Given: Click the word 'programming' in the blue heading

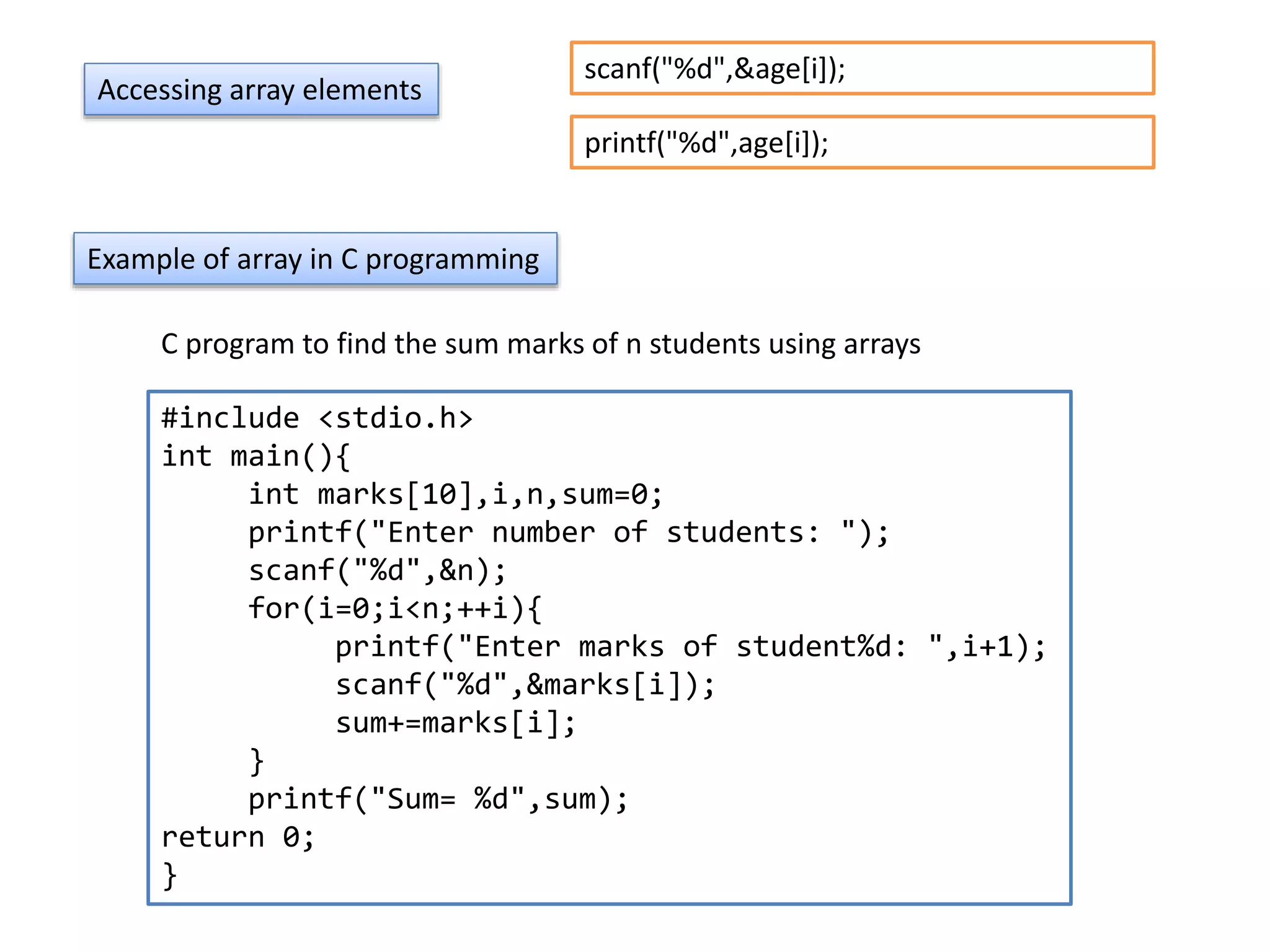Looking at the screenshot, I should click(x=452, y=260).
